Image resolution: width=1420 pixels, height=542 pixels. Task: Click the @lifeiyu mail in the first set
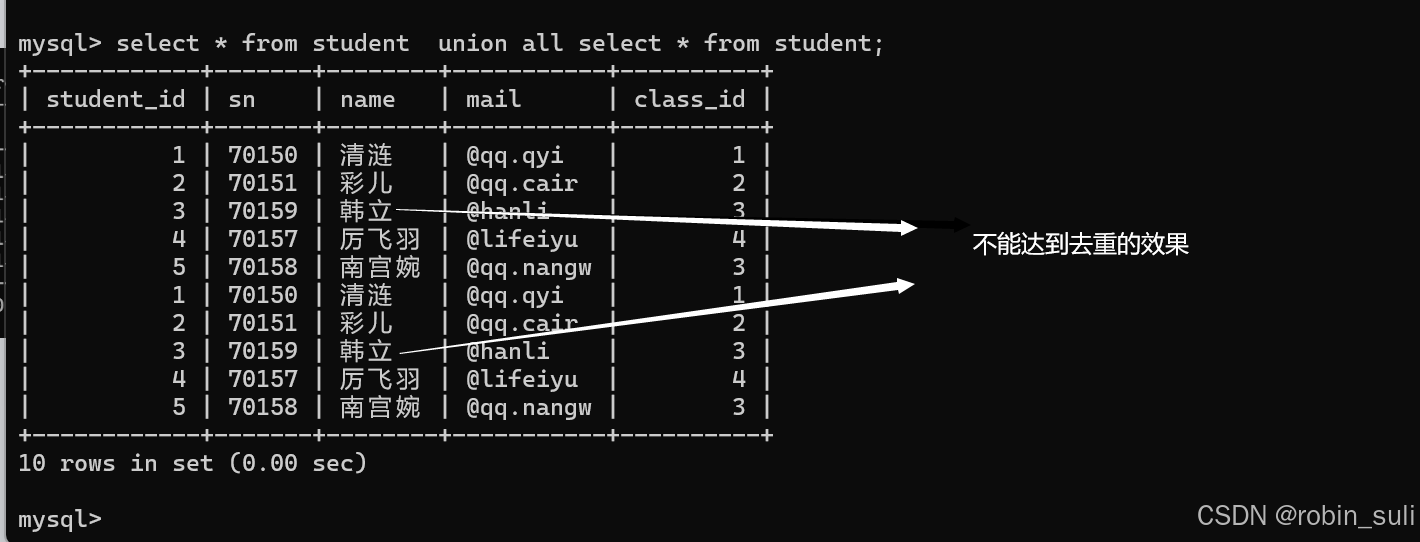coord(522,239)
